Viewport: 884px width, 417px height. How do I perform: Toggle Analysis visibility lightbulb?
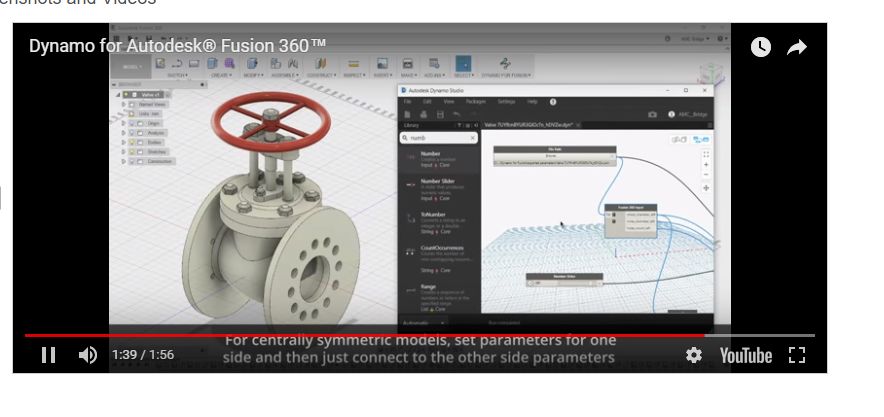pos(132,132)
